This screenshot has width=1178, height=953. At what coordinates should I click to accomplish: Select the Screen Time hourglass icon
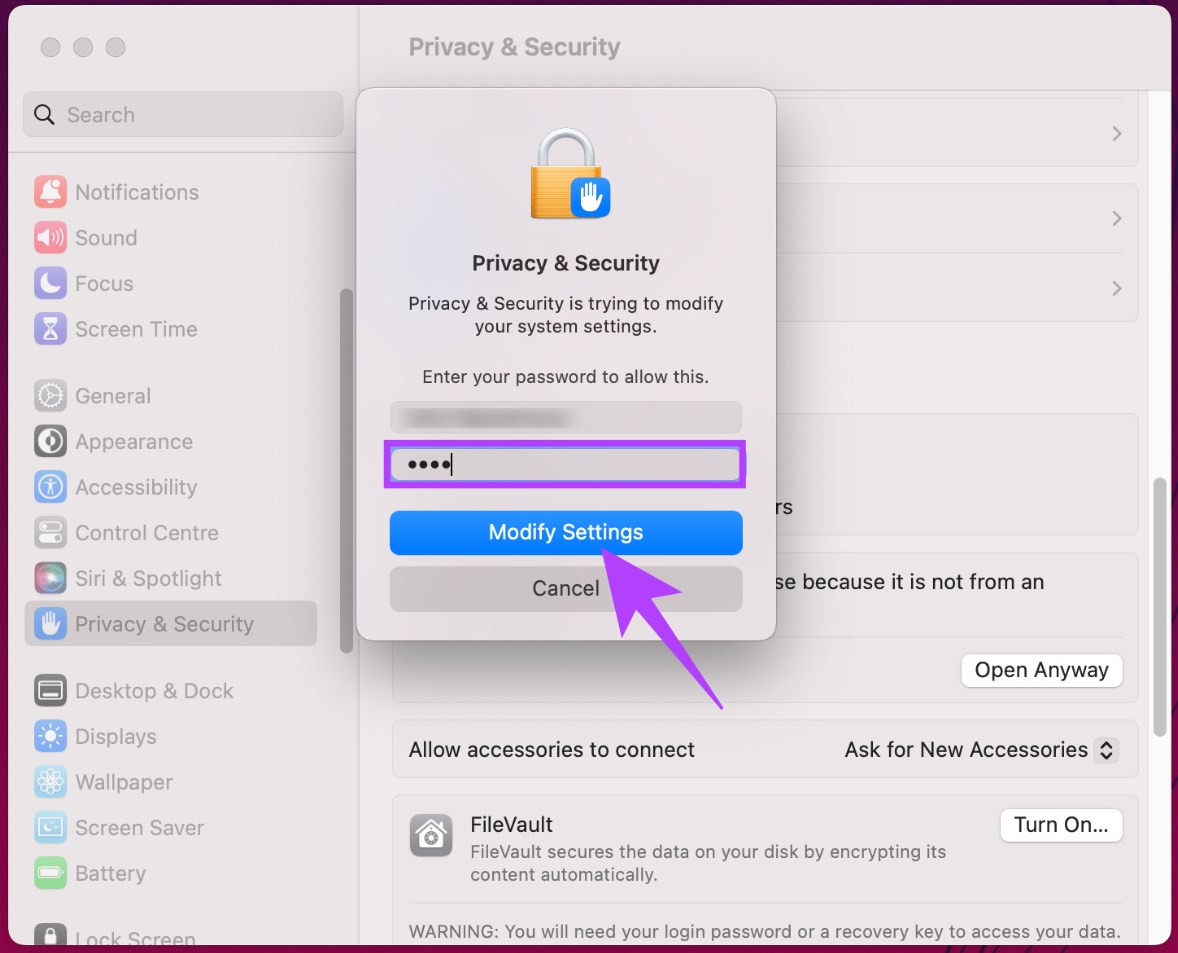[50, 329]
